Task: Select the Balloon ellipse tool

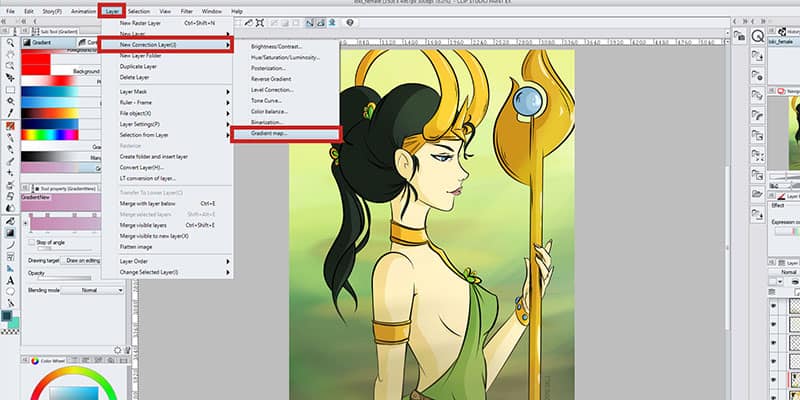Action: tap(10, 292)
